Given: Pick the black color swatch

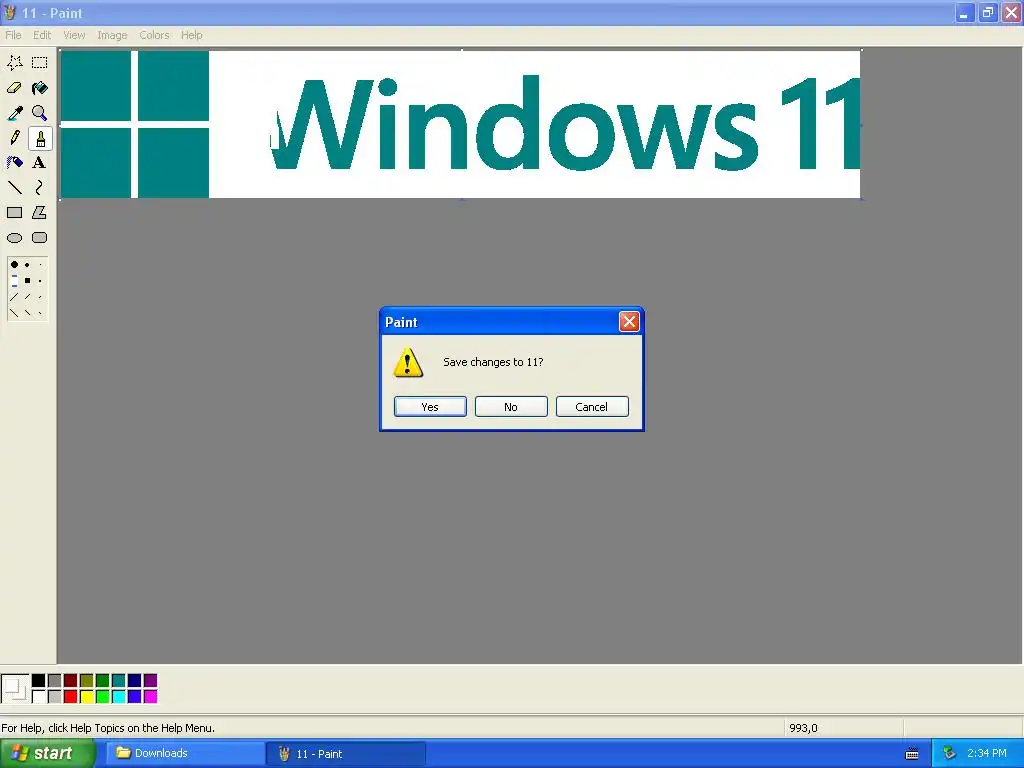Looking at the screenshot, I should 39,681.
